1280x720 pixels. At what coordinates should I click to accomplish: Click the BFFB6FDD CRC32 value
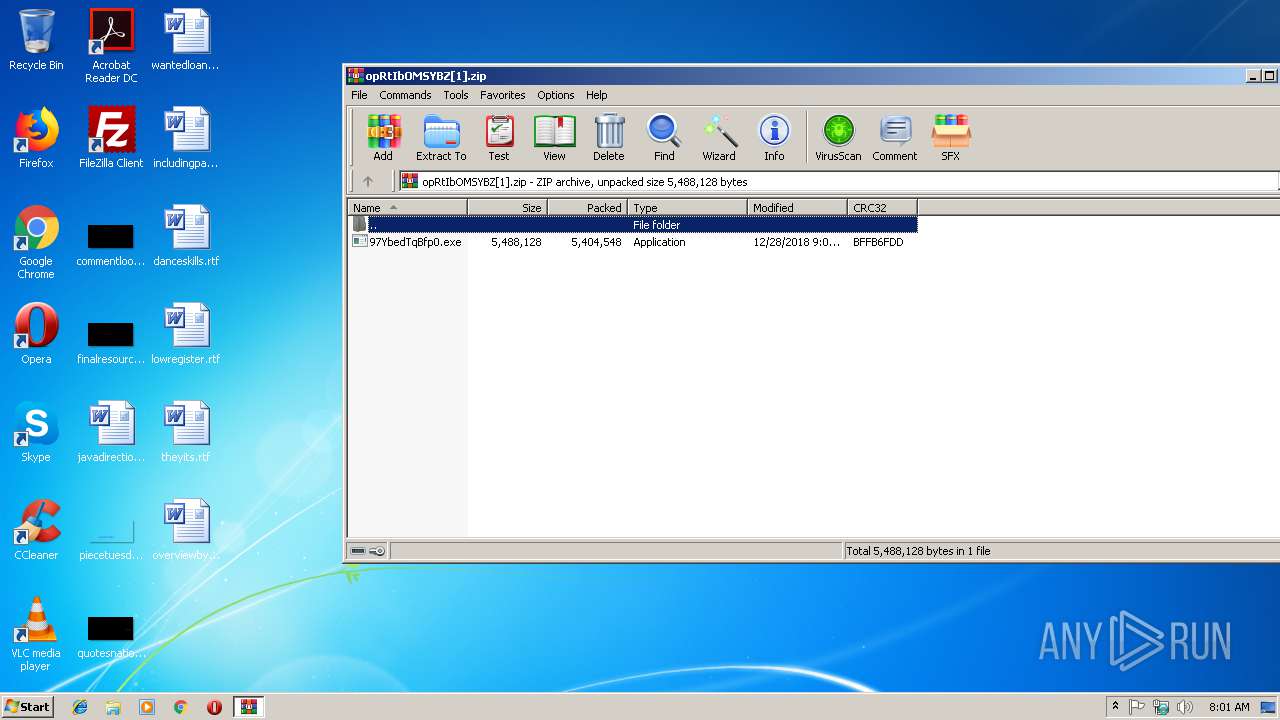click(878, 242)
